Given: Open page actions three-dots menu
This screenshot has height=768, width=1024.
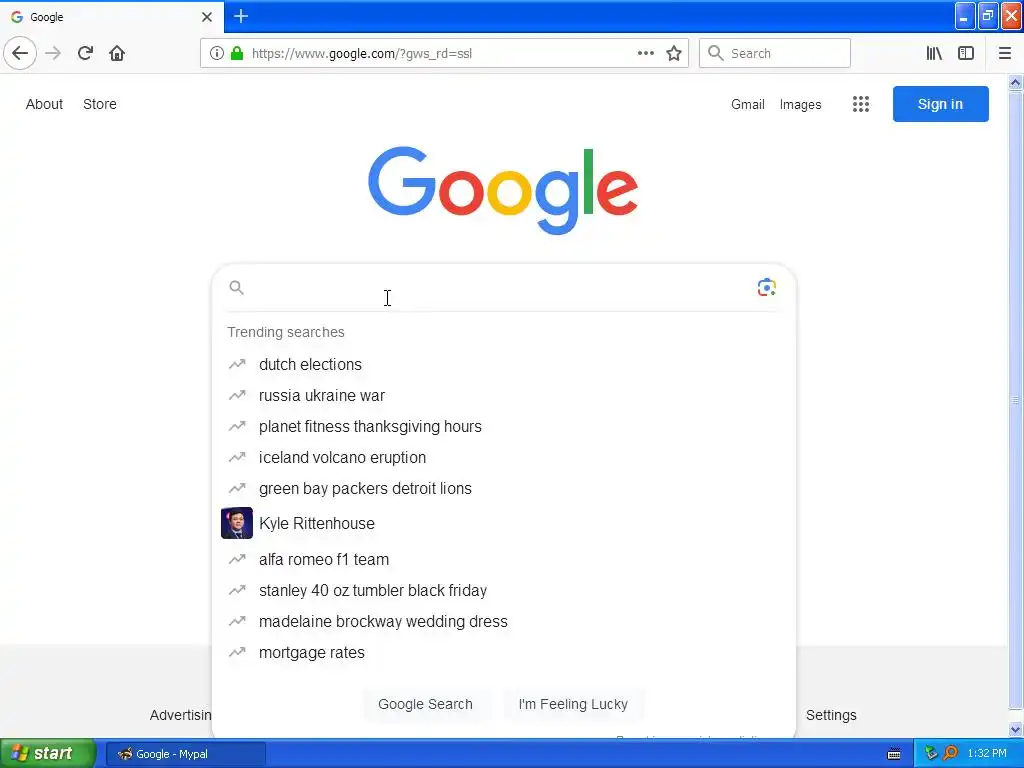Looking at the screenshot, I should click(645, 53).
